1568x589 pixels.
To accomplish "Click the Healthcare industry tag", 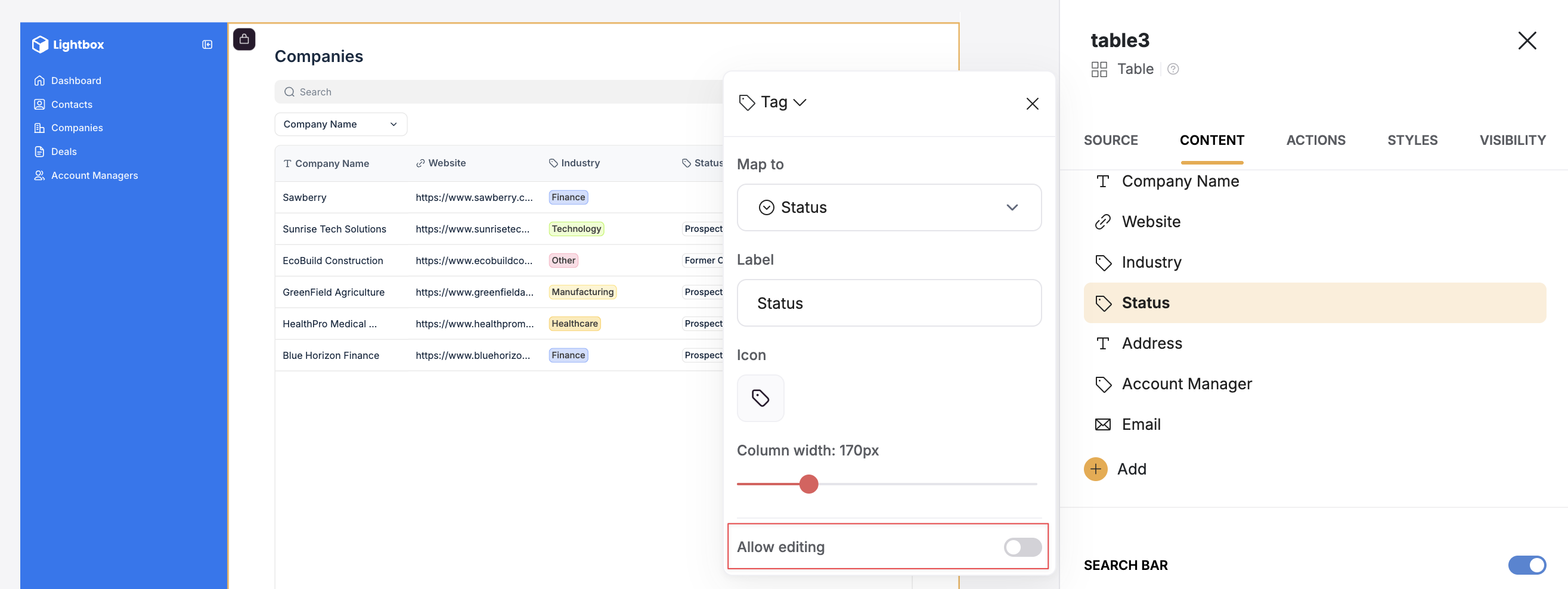I will click(574, 324).
